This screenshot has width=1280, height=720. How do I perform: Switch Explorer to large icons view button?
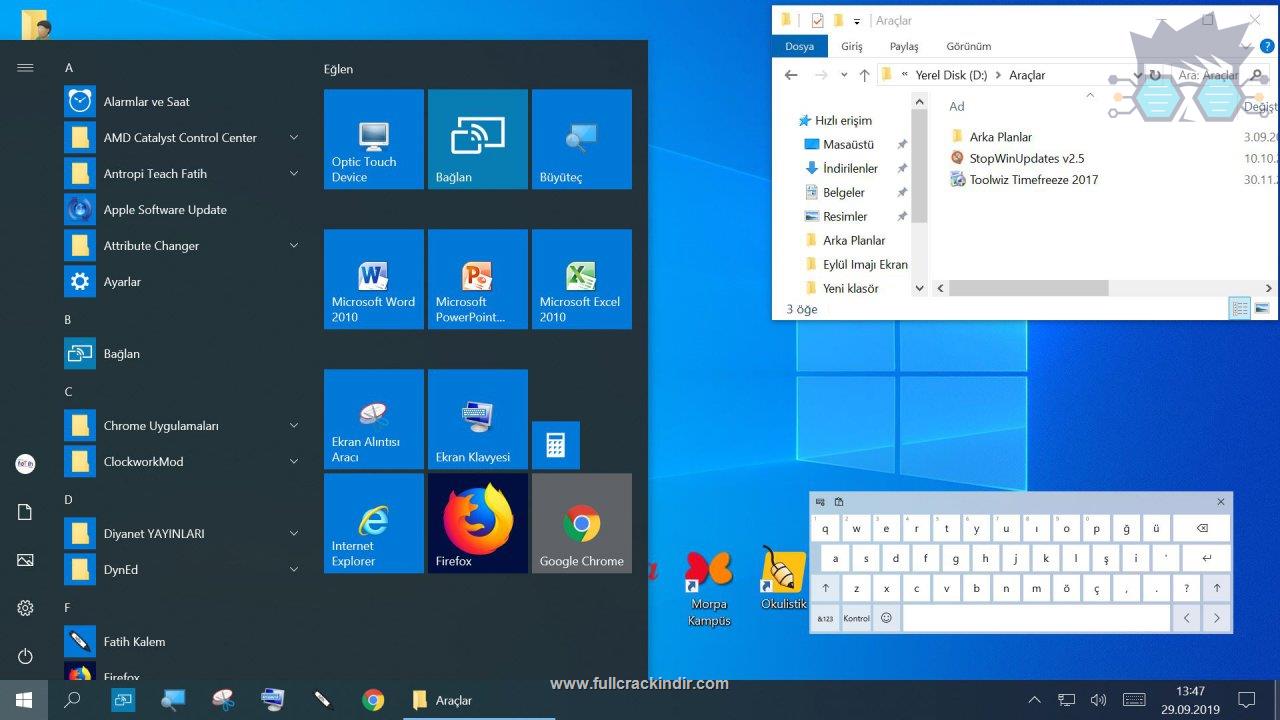(1262, 309)
